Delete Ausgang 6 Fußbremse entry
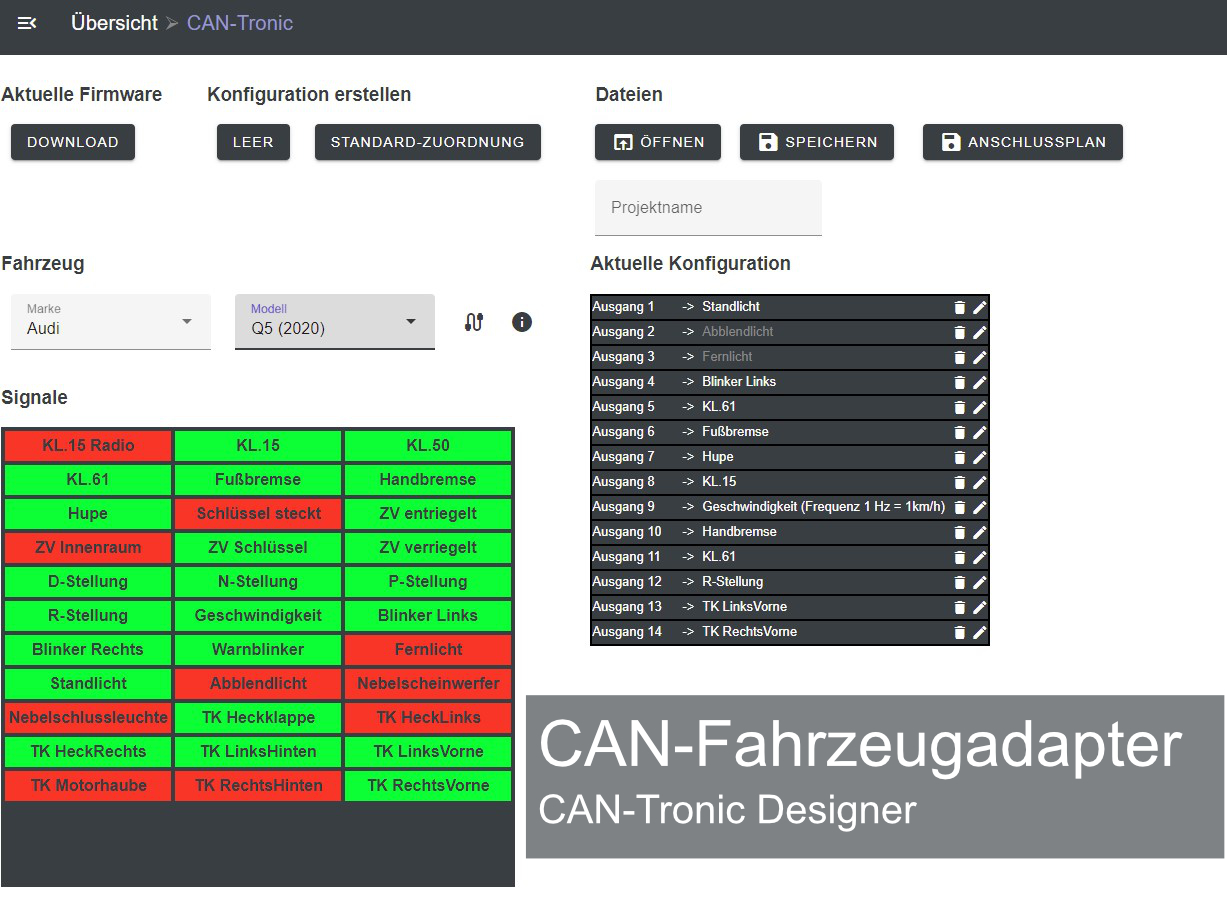 point(960,432)
